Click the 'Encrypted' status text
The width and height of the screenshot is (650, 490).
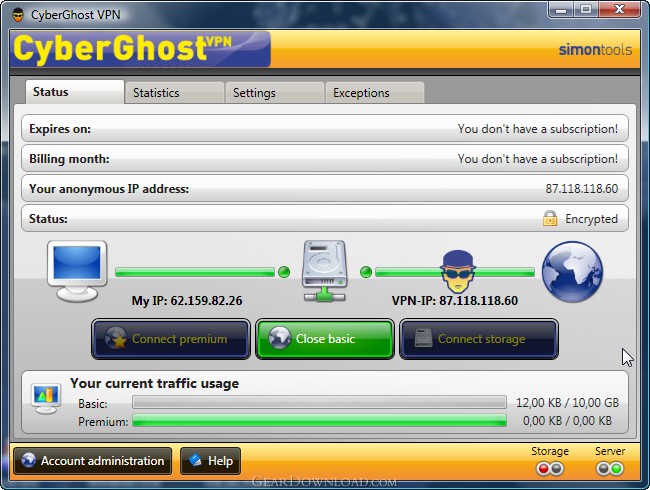(592, 218)
